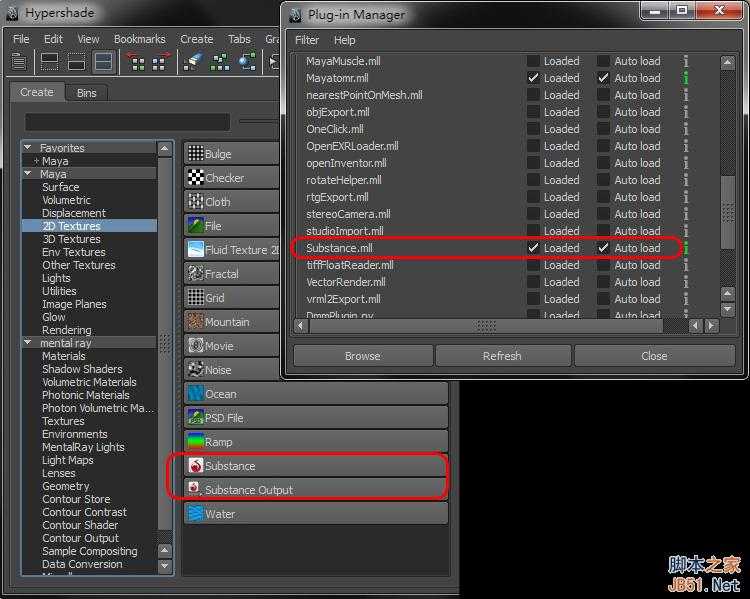Collapse the mental ray tree section
This screenshot has height=599, width=750.
(28, 343)
